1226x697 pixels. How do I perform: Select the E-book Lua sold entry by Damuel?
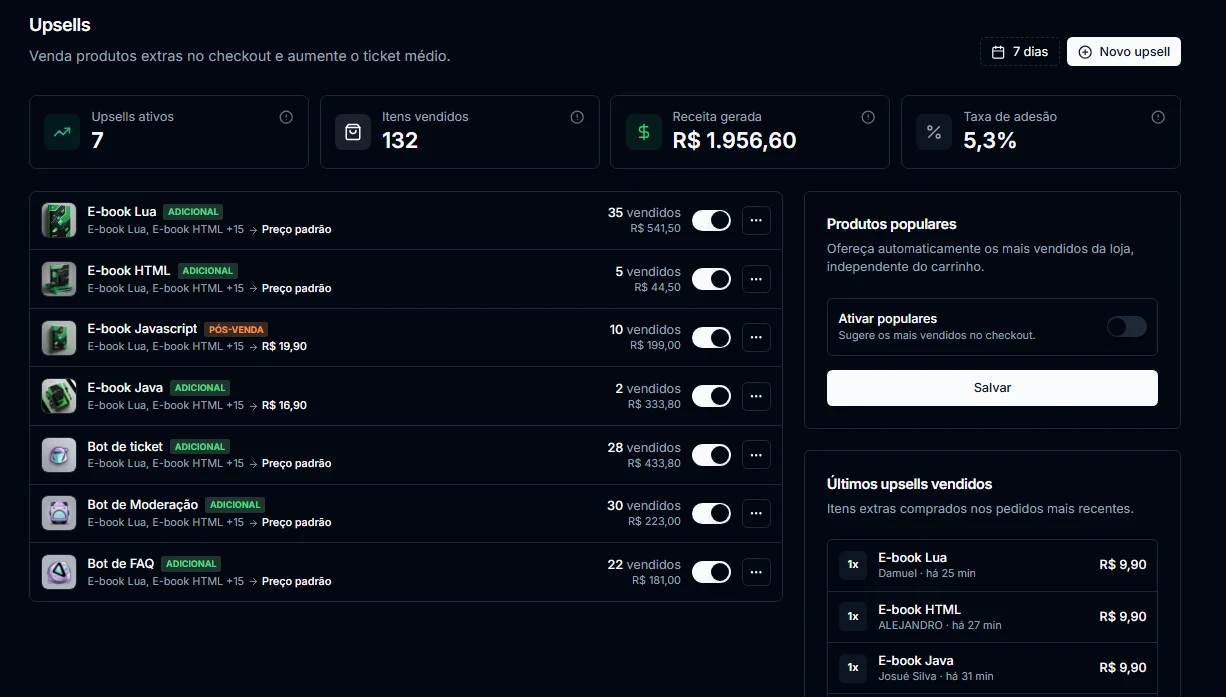click(x=992, y=565)
